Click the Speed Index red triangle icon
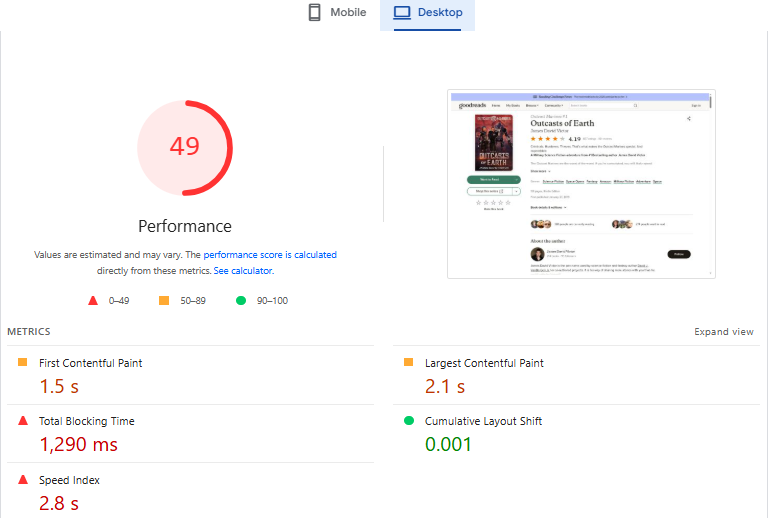Image resolution: width=768 pixels, height=518 pixels. coord(23,479)
